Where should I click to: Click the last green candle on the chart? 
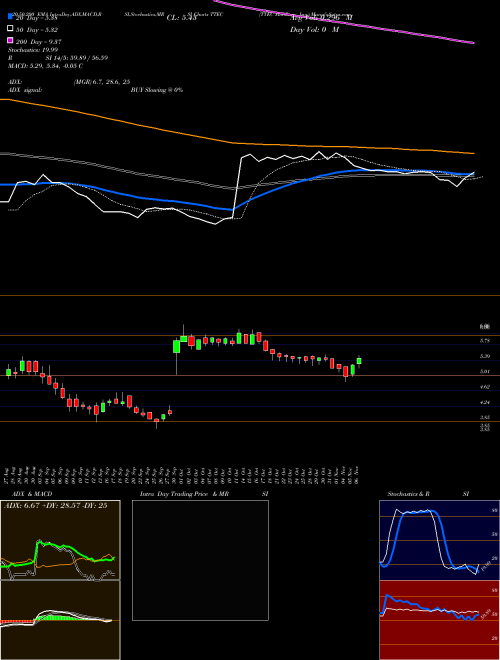click(x=359, y=361)
